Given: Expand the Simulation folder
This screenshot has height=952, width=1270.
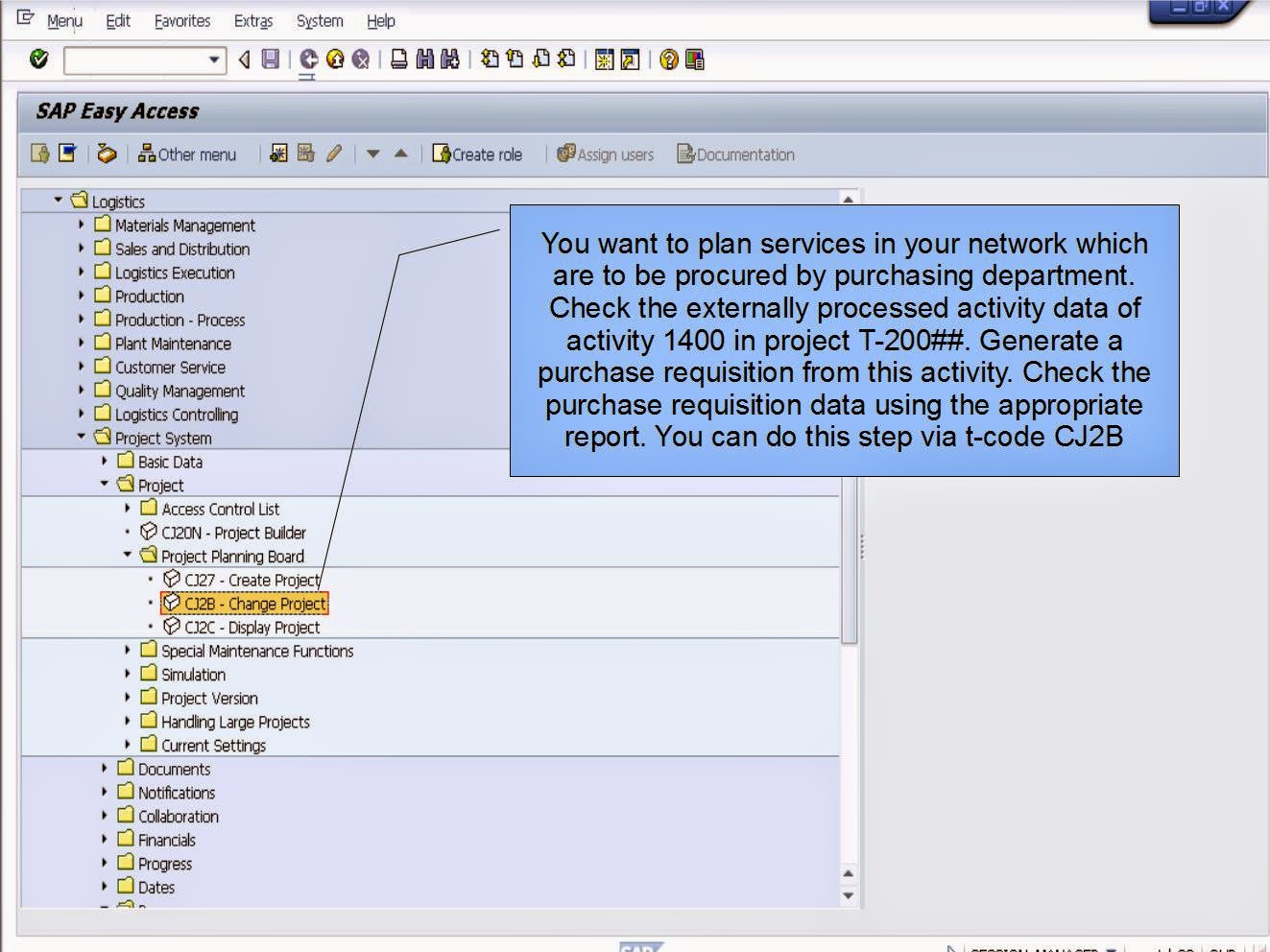Looking at the screenshot, I should pyautogui.click(x=128, y=674).
